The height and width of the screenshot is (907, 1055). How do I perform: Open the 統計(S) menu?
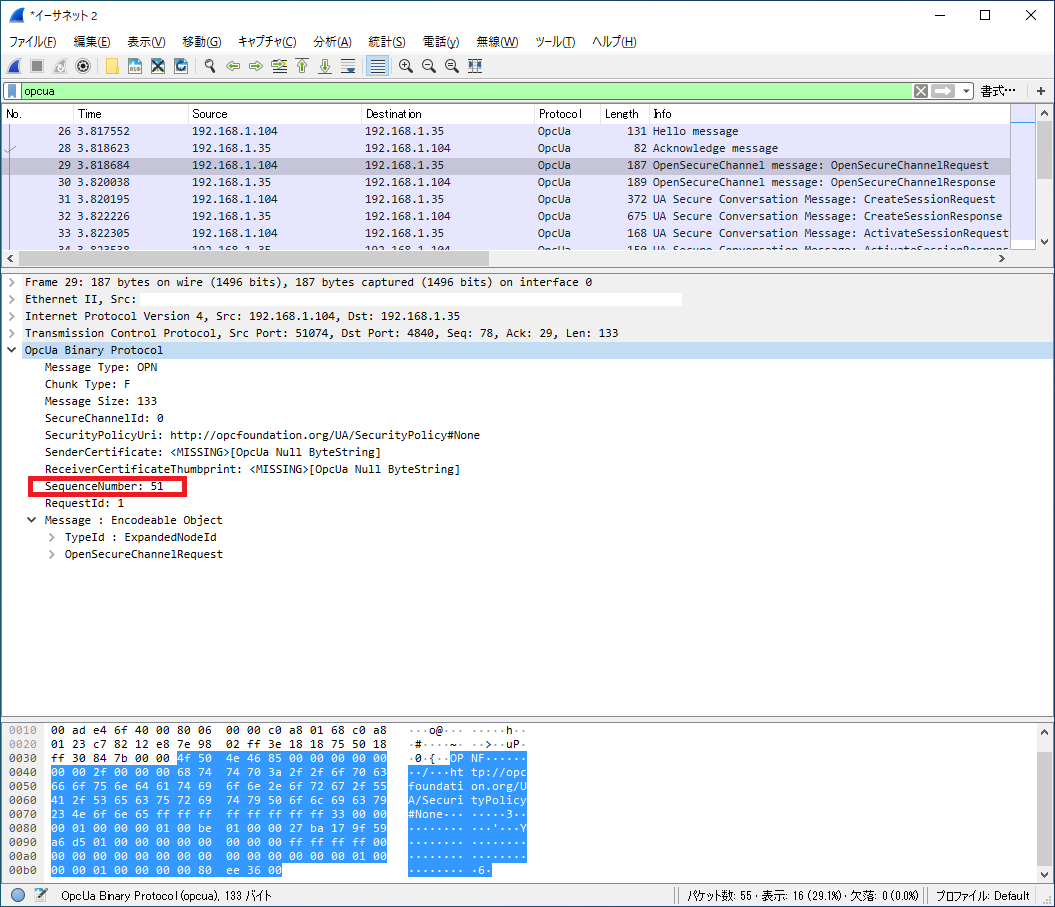coord(387,42)
